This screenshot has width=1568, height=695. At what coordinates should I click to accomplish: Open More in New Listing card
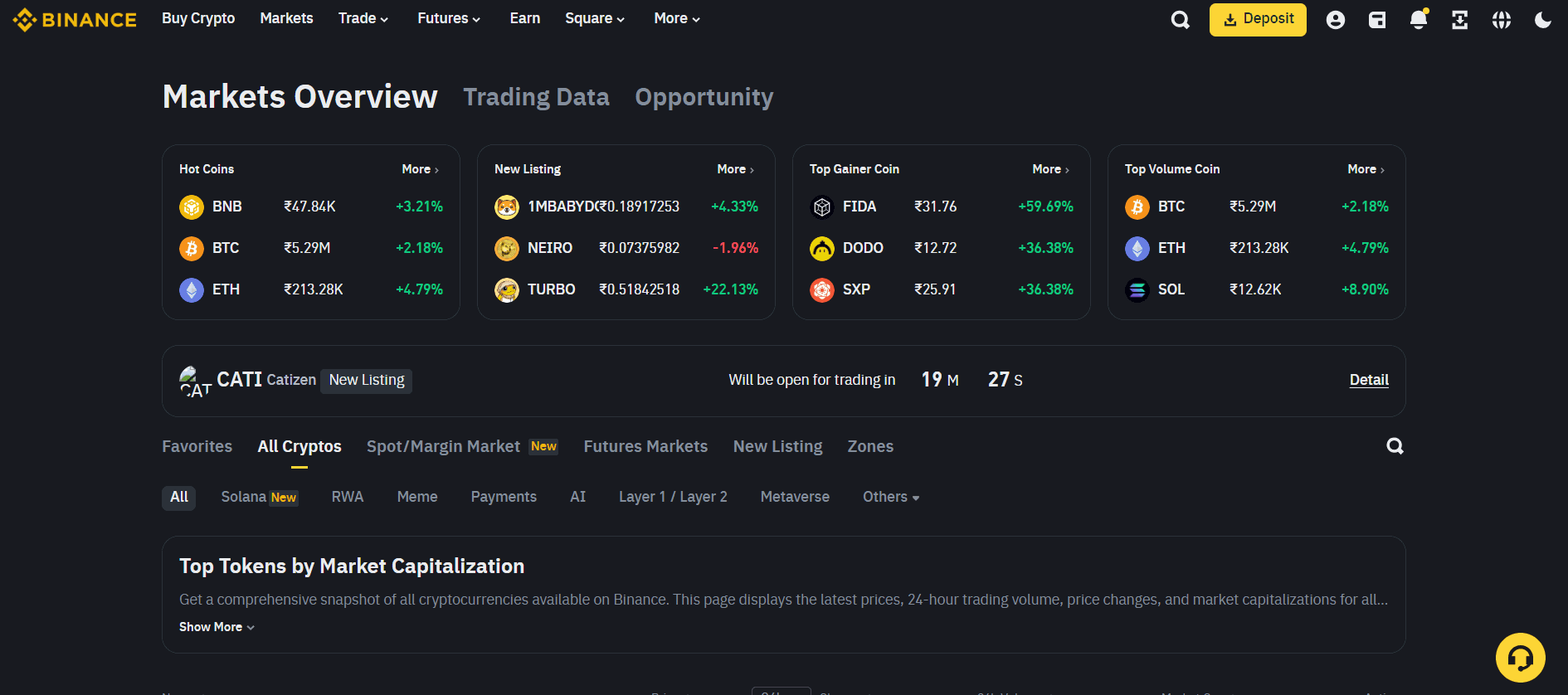[x=736, y=169]
